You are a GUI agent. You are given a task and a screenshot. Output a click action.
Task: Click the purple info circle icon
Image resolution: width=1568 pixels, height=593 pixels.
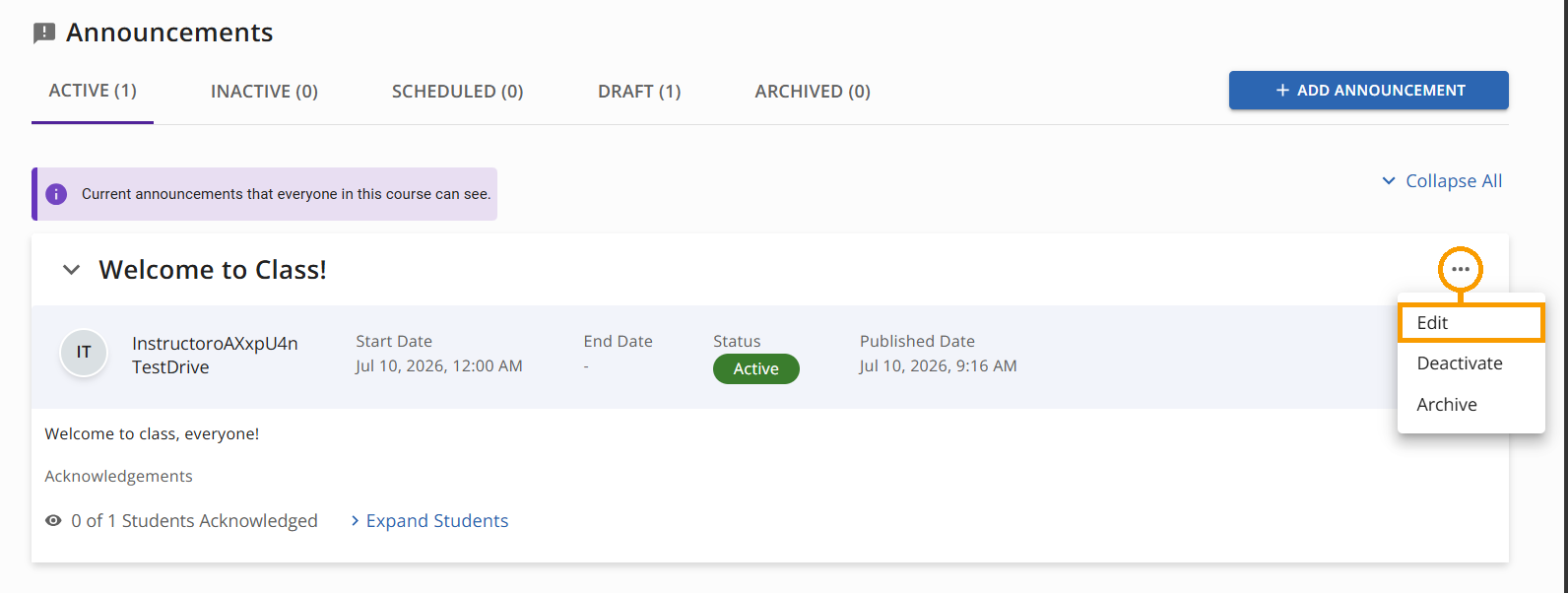coord(56,194)
